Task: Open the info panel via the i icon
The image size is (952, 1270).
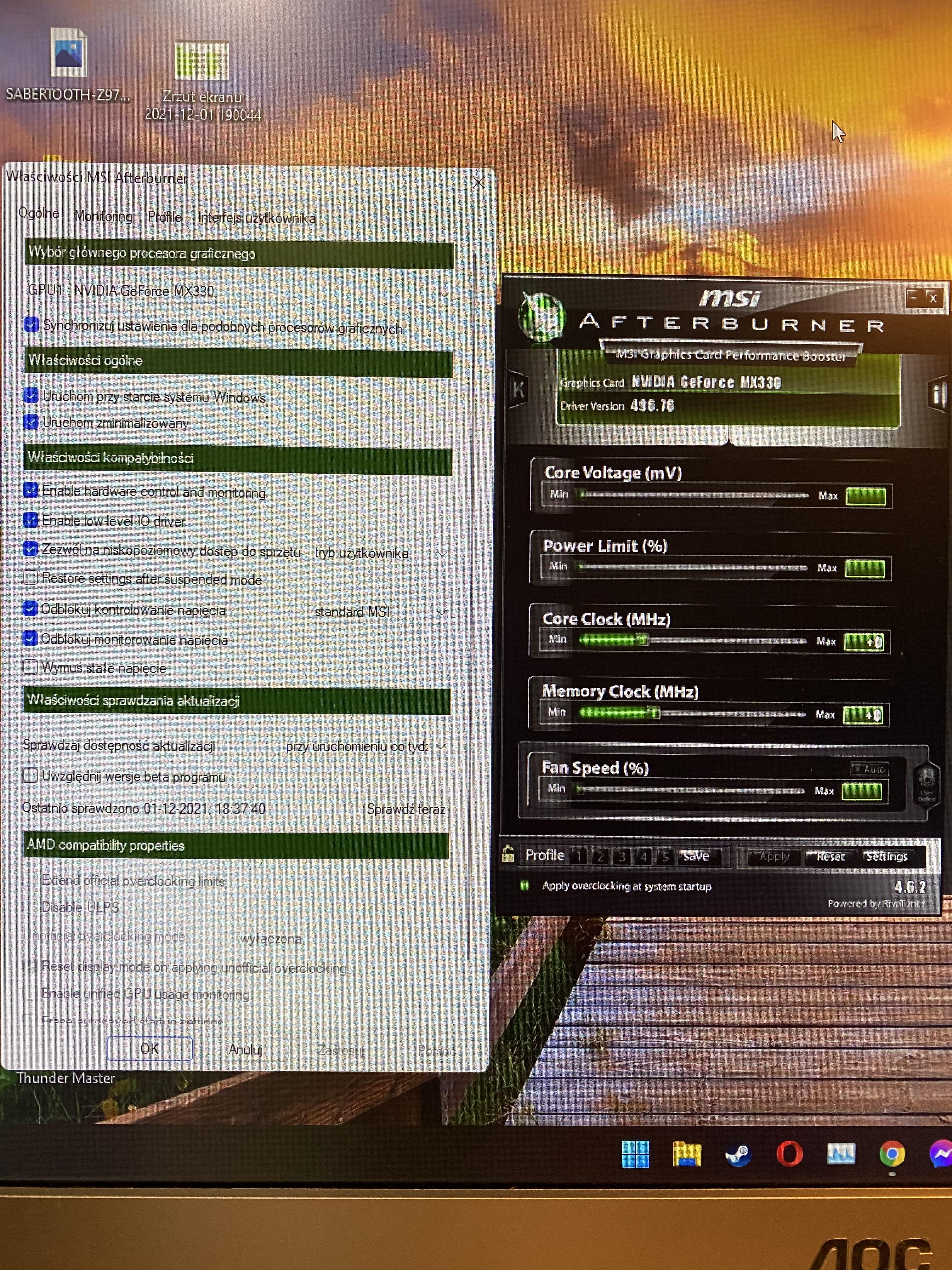Action: (938, 394)
